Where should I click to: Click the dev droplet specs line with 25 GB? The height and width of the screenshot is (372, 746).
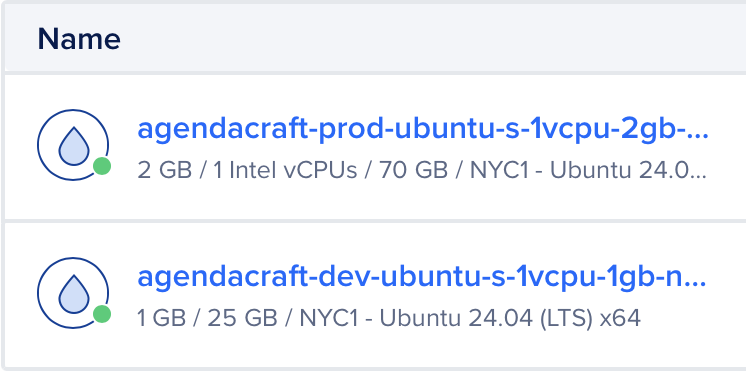coord(389,318)
